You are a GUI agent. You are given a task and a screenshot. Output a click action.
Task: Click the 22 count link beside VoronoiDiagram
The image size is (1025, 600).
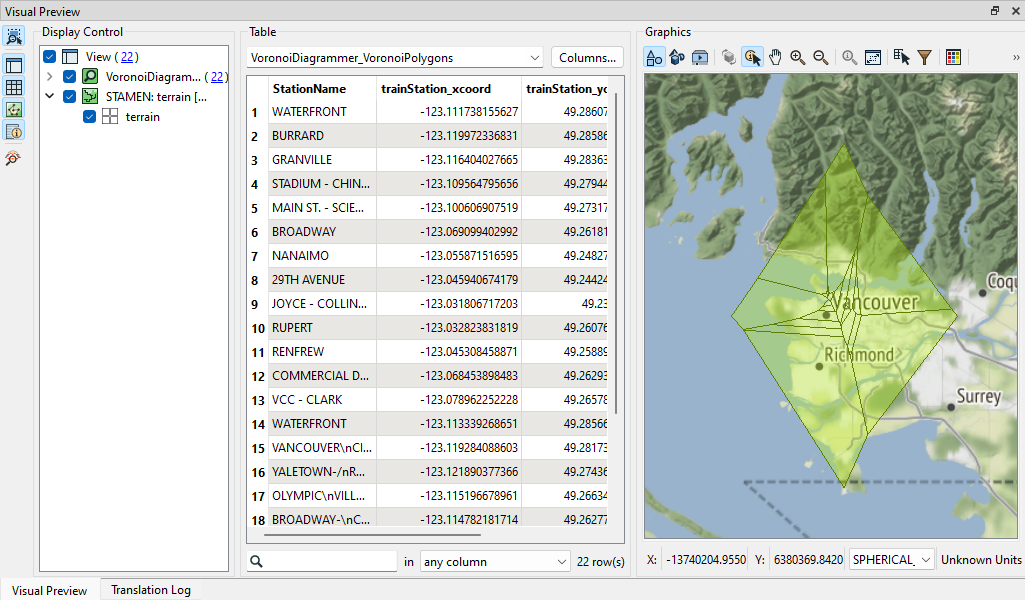(217, 76)
